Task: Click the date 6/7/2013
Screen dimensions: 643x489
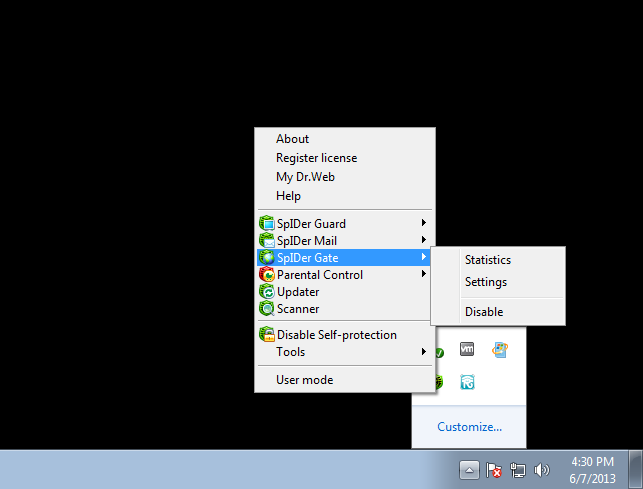Action: (x=593, y=479)
